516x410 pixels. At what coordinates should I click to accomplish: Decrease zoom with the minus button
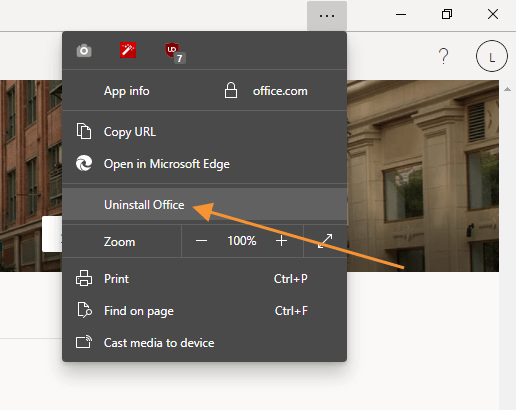pos(201,241)
